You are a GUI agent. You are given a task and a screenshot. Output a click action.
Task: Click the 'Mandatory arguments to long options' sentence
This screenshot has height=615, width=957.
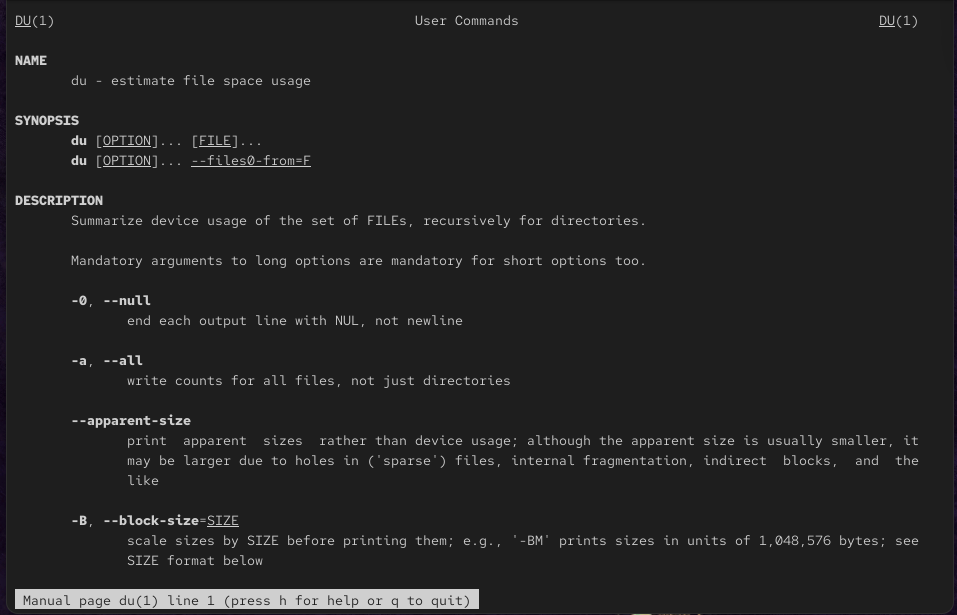pyautogui.click(x=358, y=261)
